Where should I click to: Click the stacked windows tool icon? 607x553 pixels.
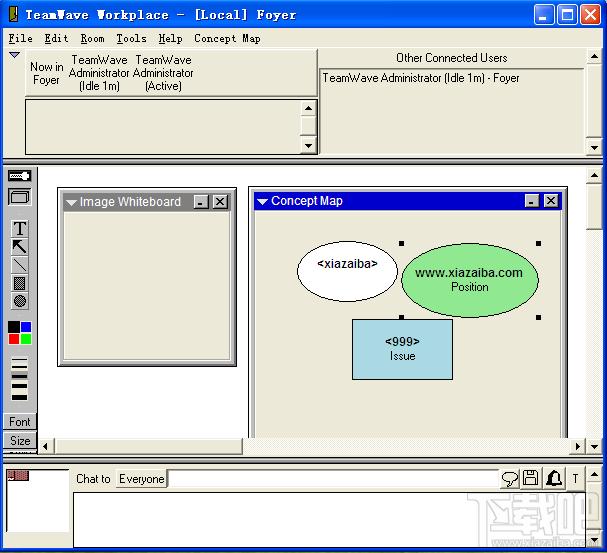[19, 197]
